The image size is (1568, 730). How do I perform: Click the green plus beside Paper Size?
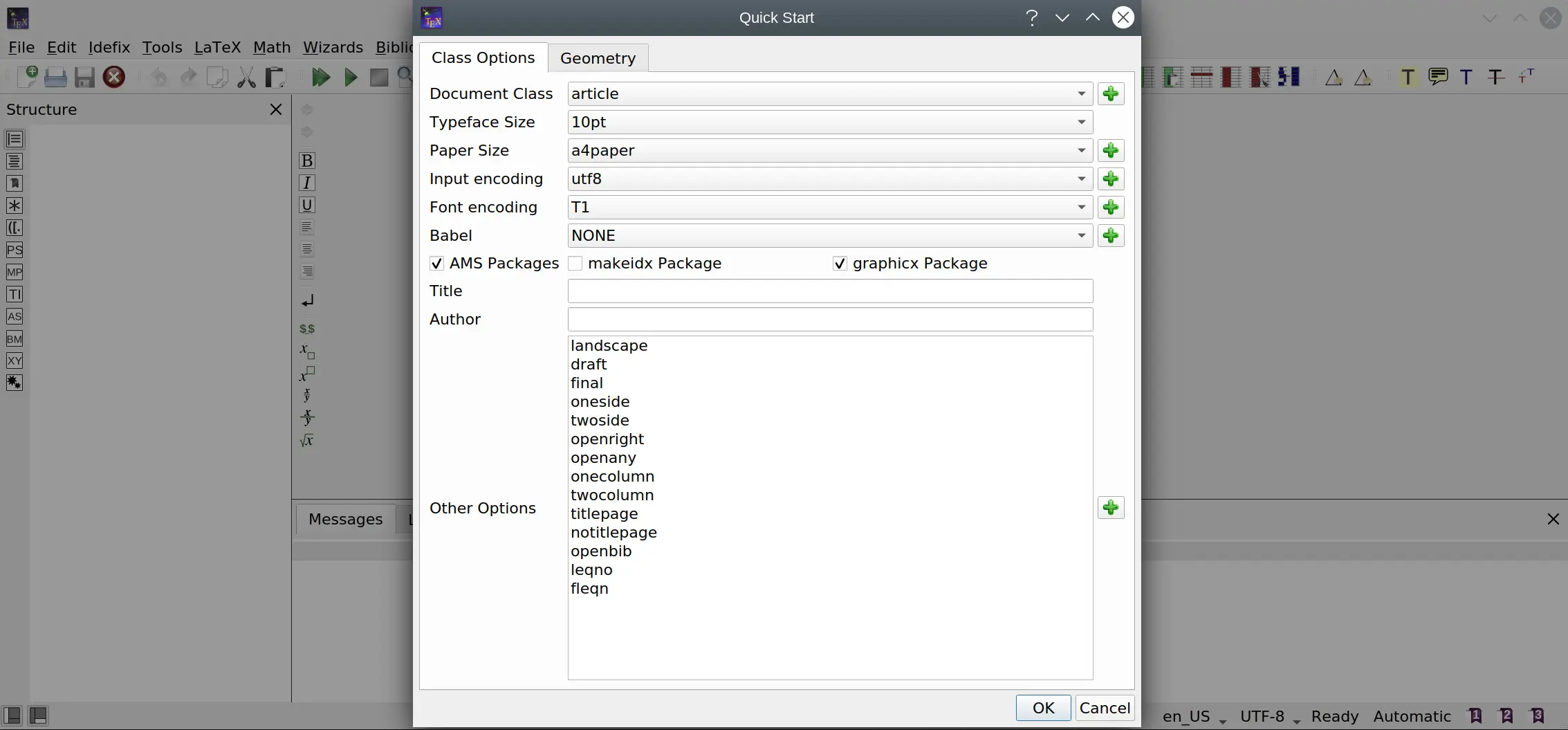[1110, 151]
